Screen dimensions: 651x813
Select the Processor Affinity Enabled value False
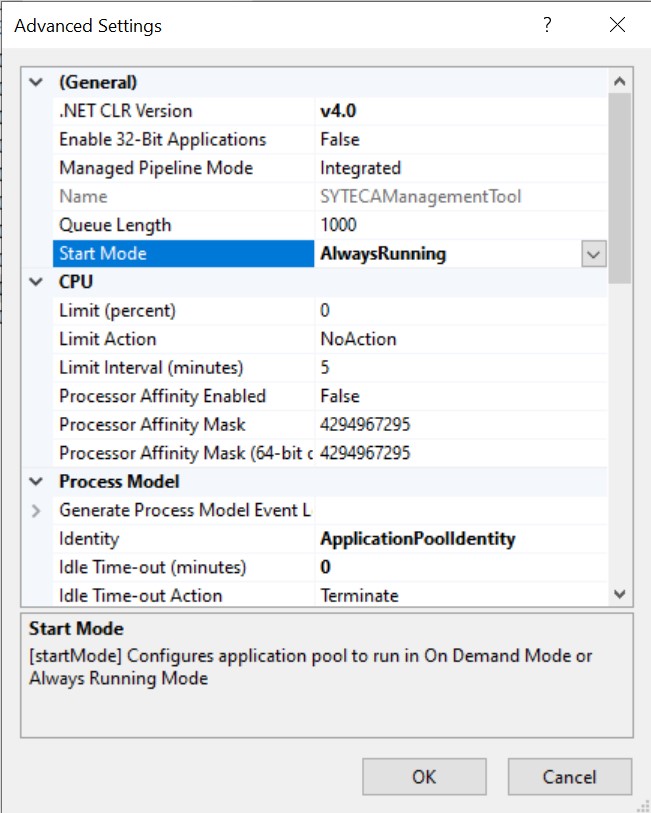click(340, 396)
